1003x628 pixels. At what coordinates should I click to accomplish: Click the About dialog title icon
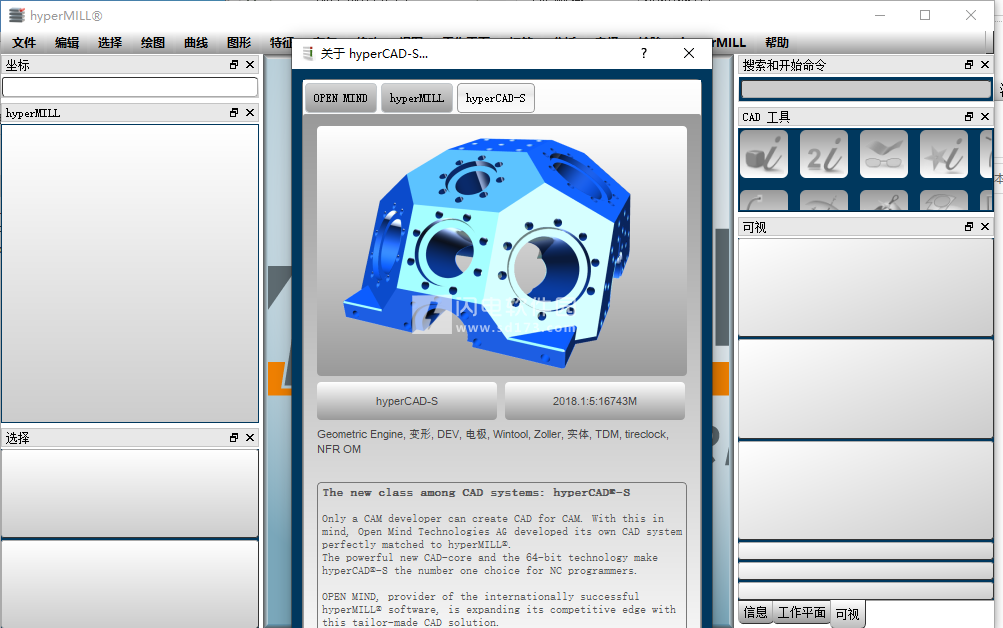pos(308,54)
